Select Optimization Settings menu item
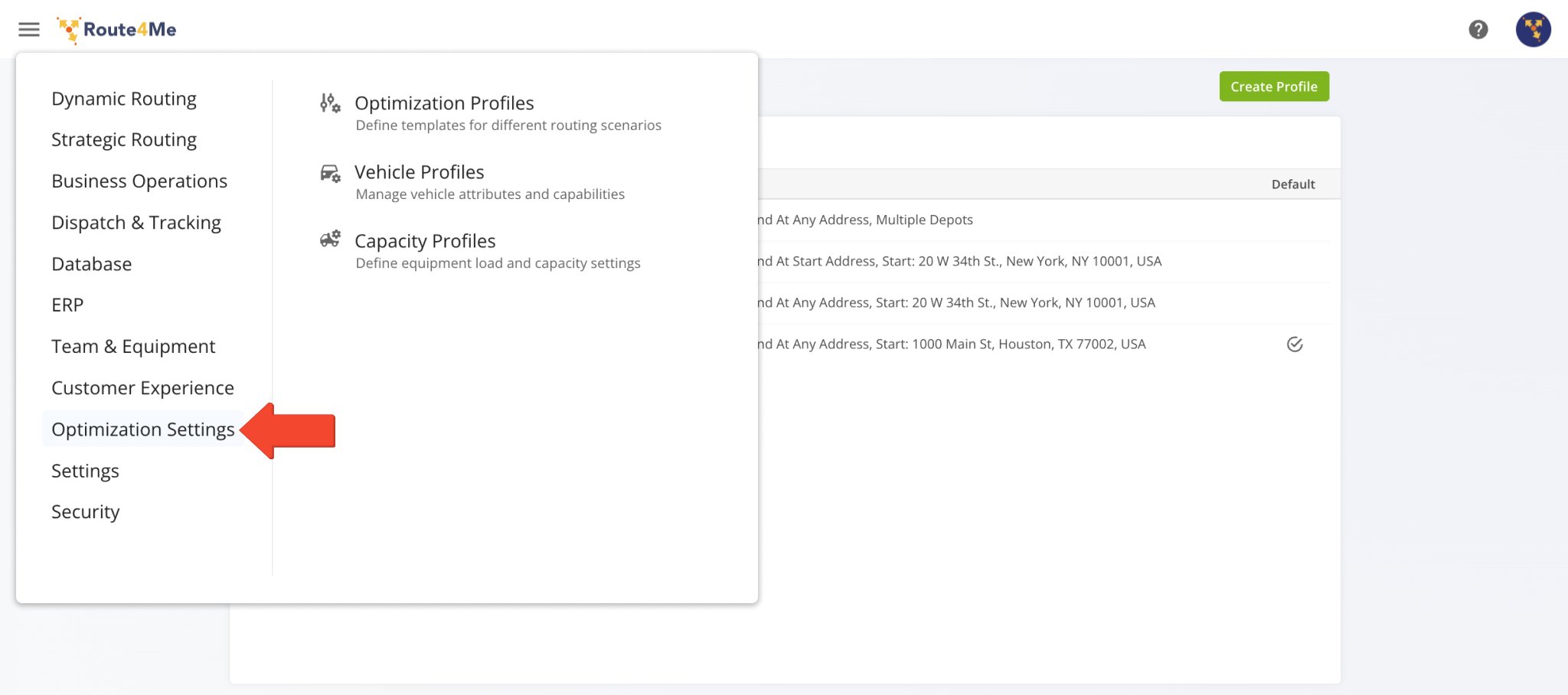 [x=143, y=429]
